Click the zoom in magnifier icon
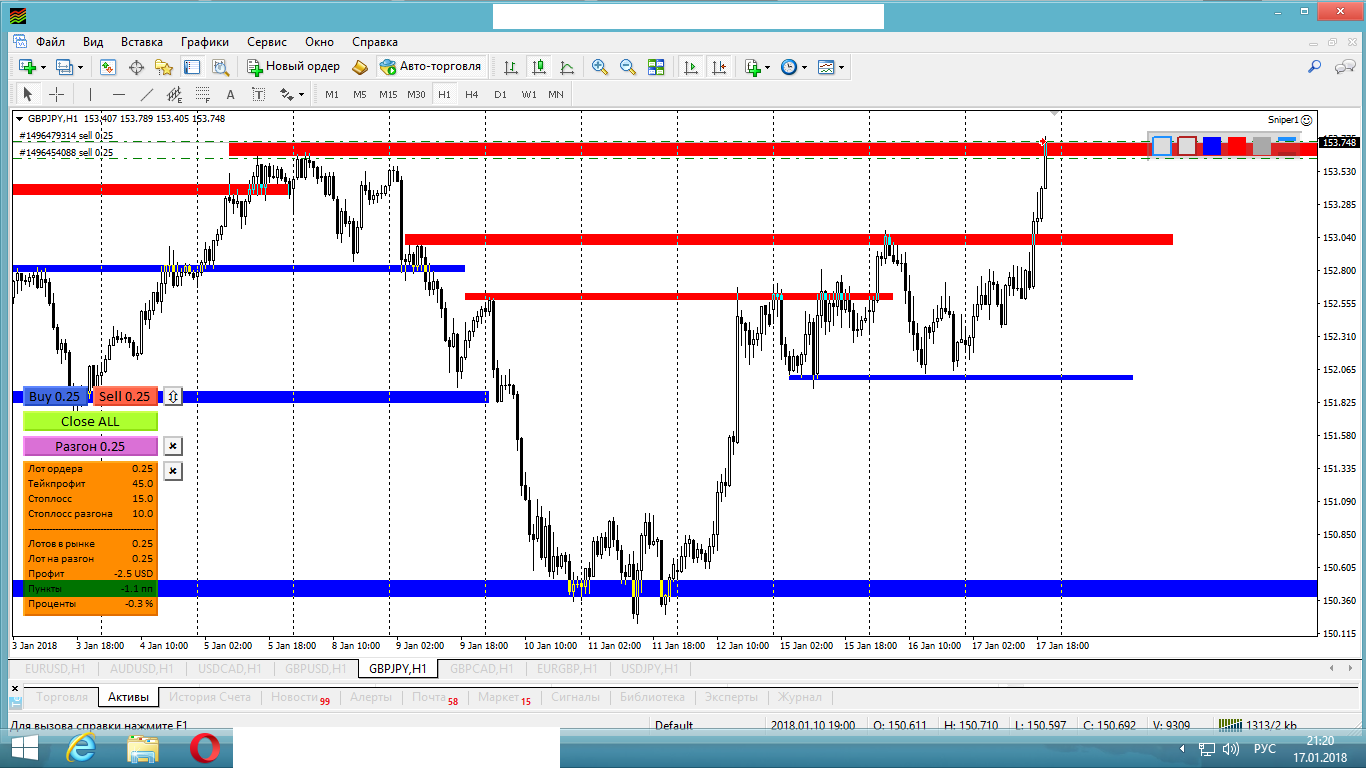 [x=600, y=67]
